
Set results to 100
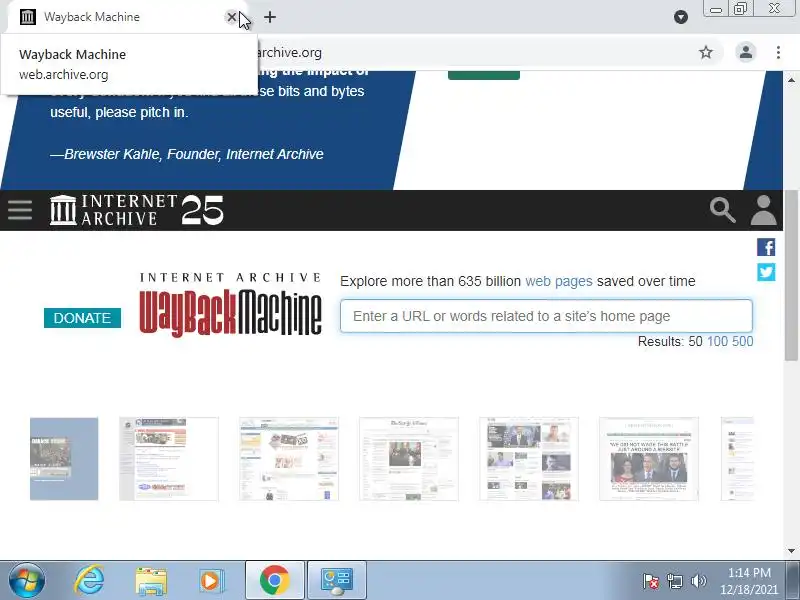click(x=717, y=341)
